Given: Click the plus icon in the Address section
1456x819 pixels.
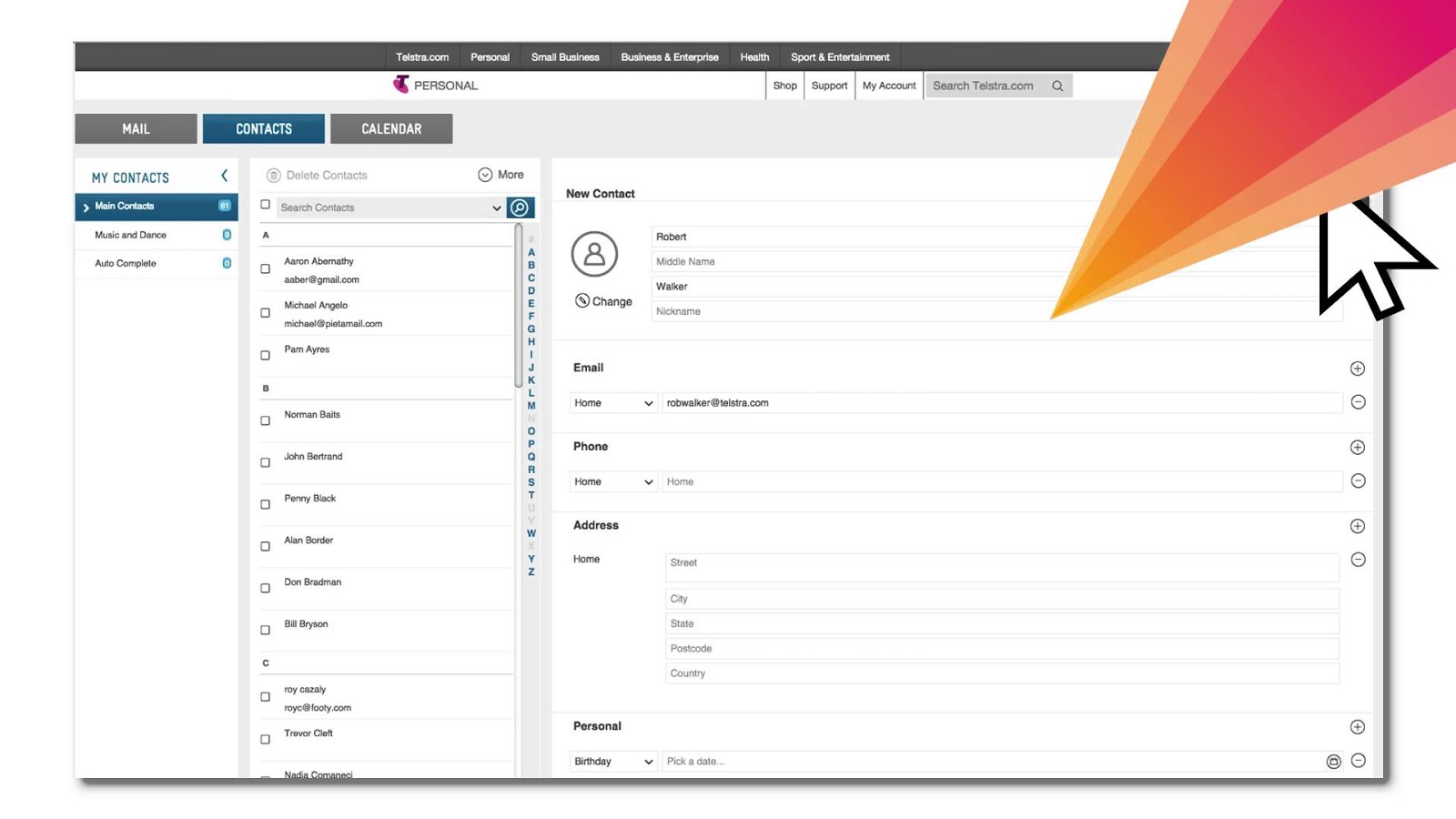Looking at the screenshot, I should coord(1357,526).
